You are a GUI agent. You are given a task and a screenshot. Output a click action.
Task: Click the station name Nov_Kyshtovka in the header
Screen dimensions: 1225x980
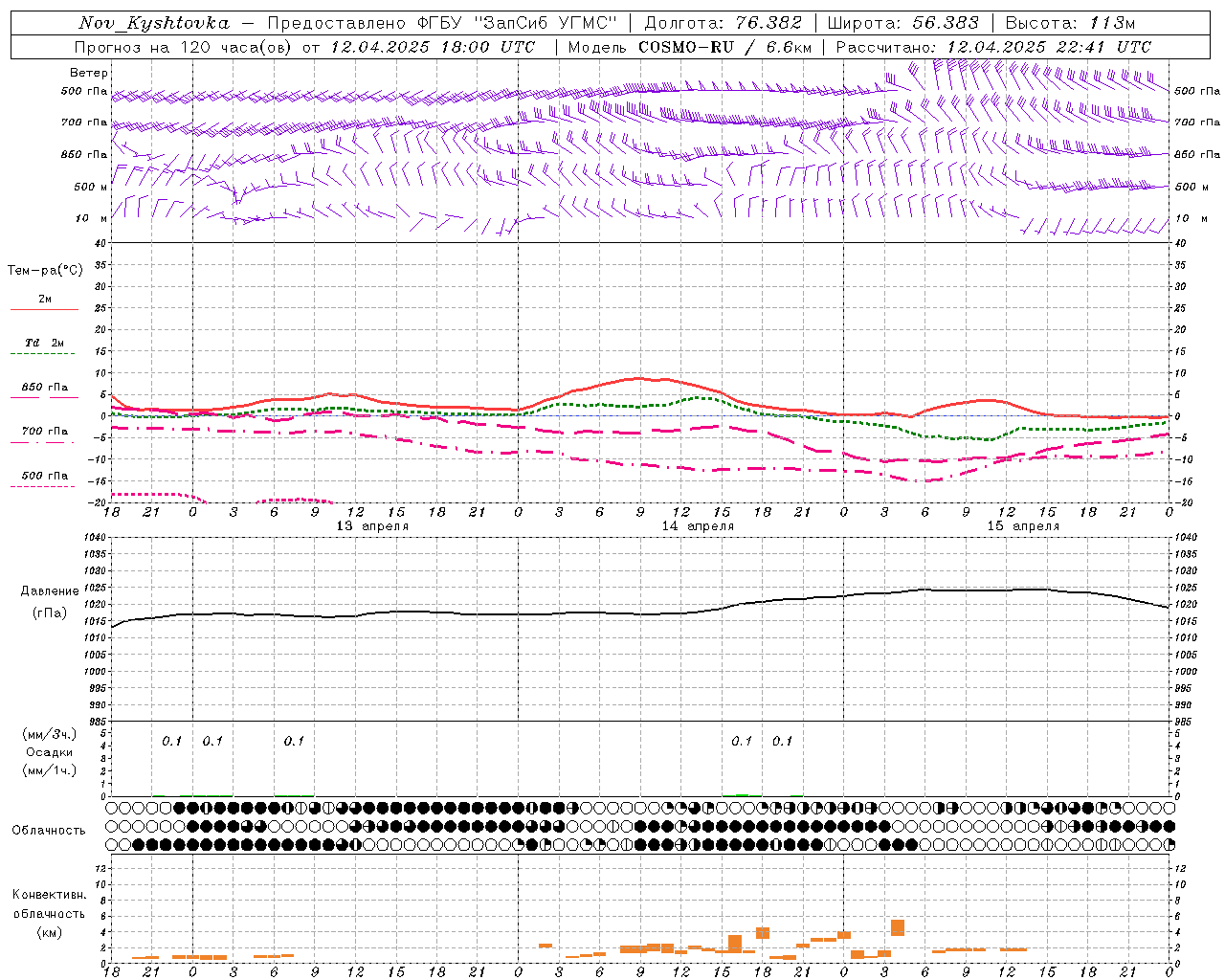(x=154, y=23)
